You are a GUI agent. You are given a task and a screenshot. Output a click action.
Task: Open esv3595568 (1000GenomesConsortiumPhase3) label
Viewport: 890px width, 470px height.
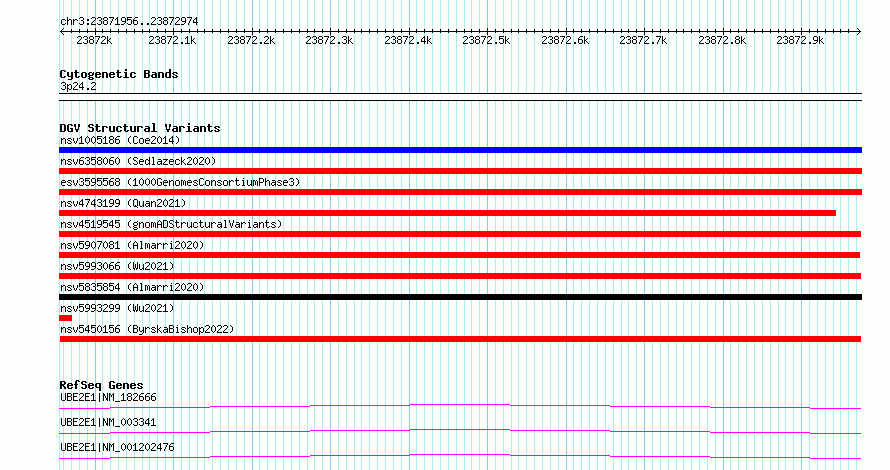pos(180,182)
